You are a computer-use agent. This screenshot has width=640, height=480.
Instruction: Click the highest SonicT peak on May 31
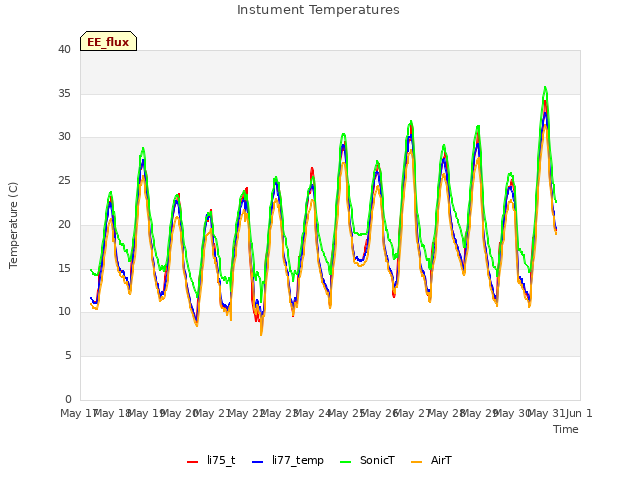tap(545, 87)
